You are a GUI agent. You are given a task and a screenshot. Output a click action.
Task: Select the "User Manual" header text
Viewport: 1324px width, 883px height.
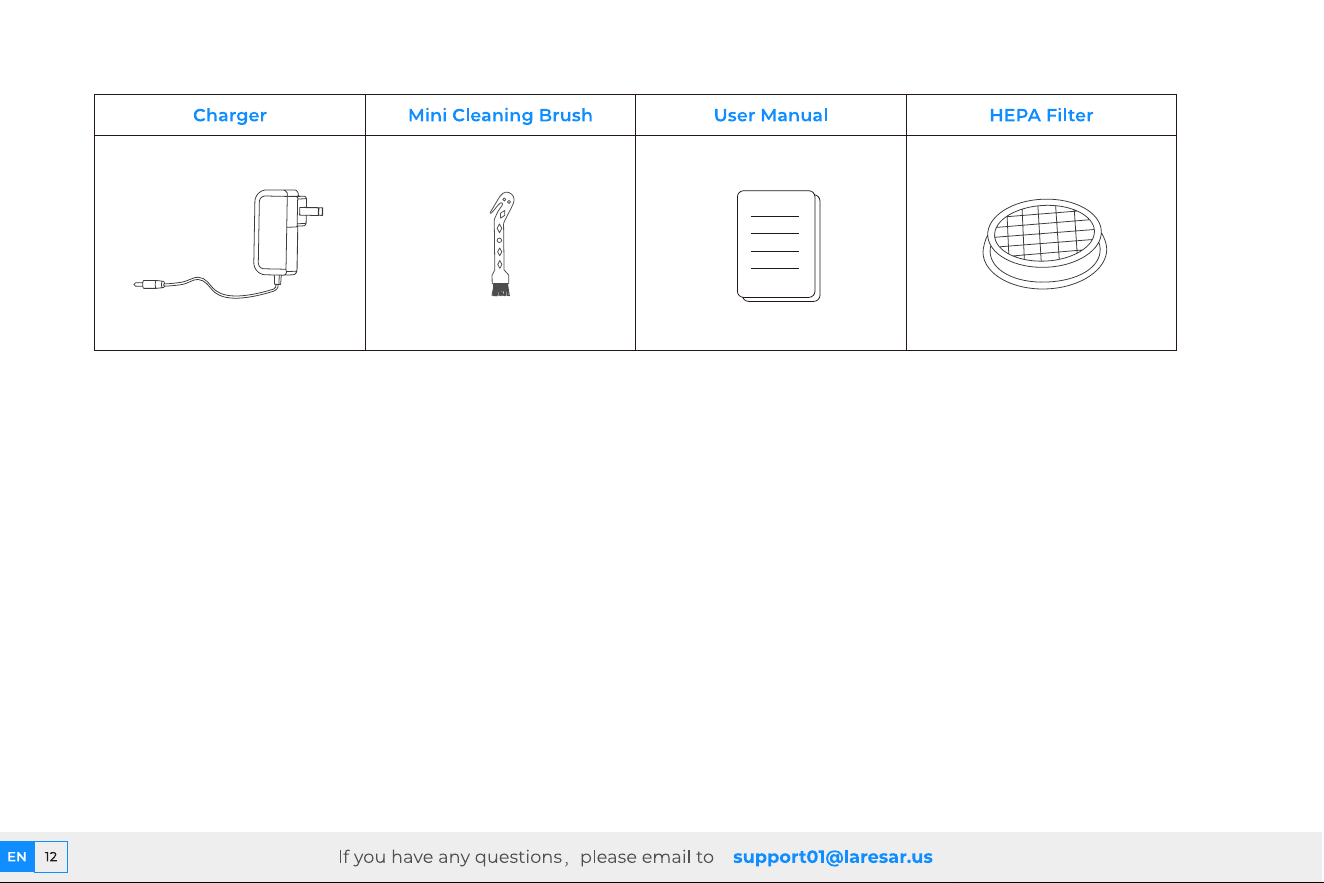pos(771,115)
